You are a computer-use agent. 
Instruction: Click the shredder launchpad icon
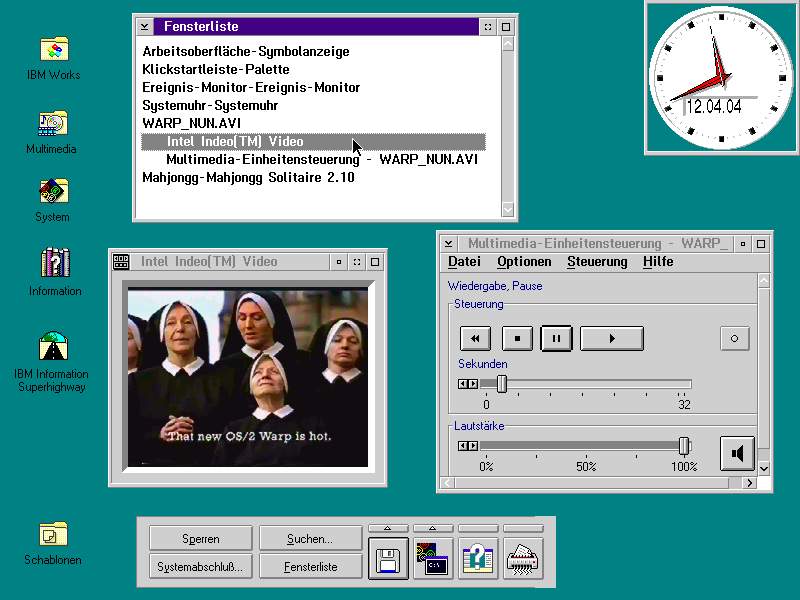click(x=523, y=558)
